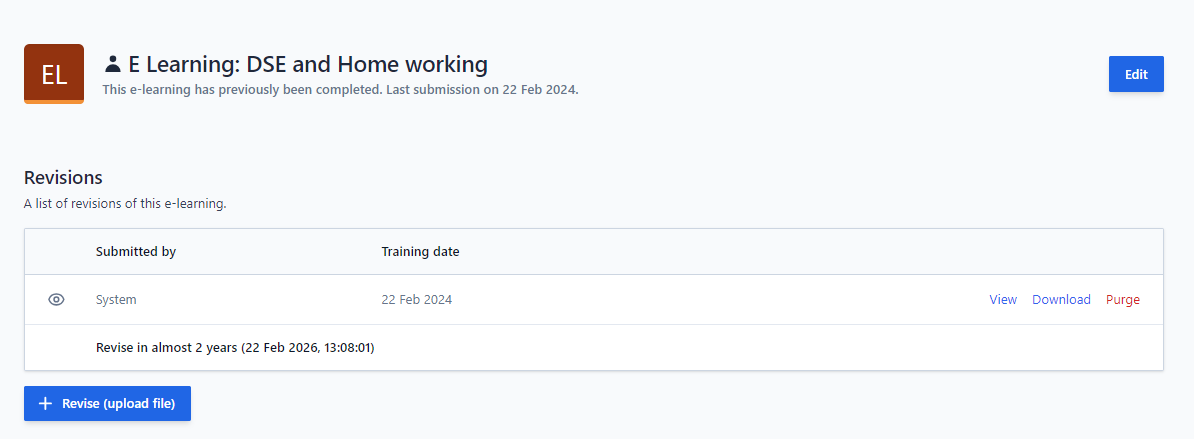Click the Training date column header
The height and width of the screenshot is (439, 1194).
click(420, 252)
